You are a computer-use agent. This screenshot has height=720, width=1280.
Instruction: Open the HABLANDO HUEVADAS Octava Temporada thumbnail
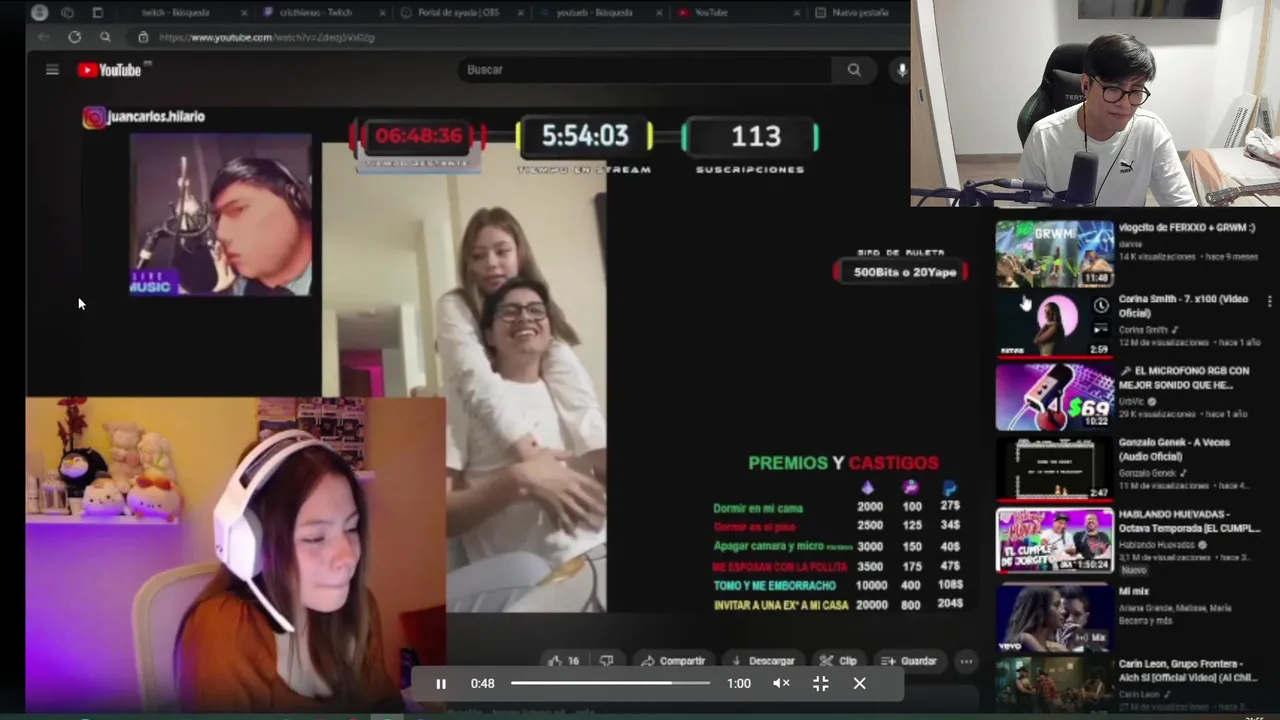tap(1054, 541)
